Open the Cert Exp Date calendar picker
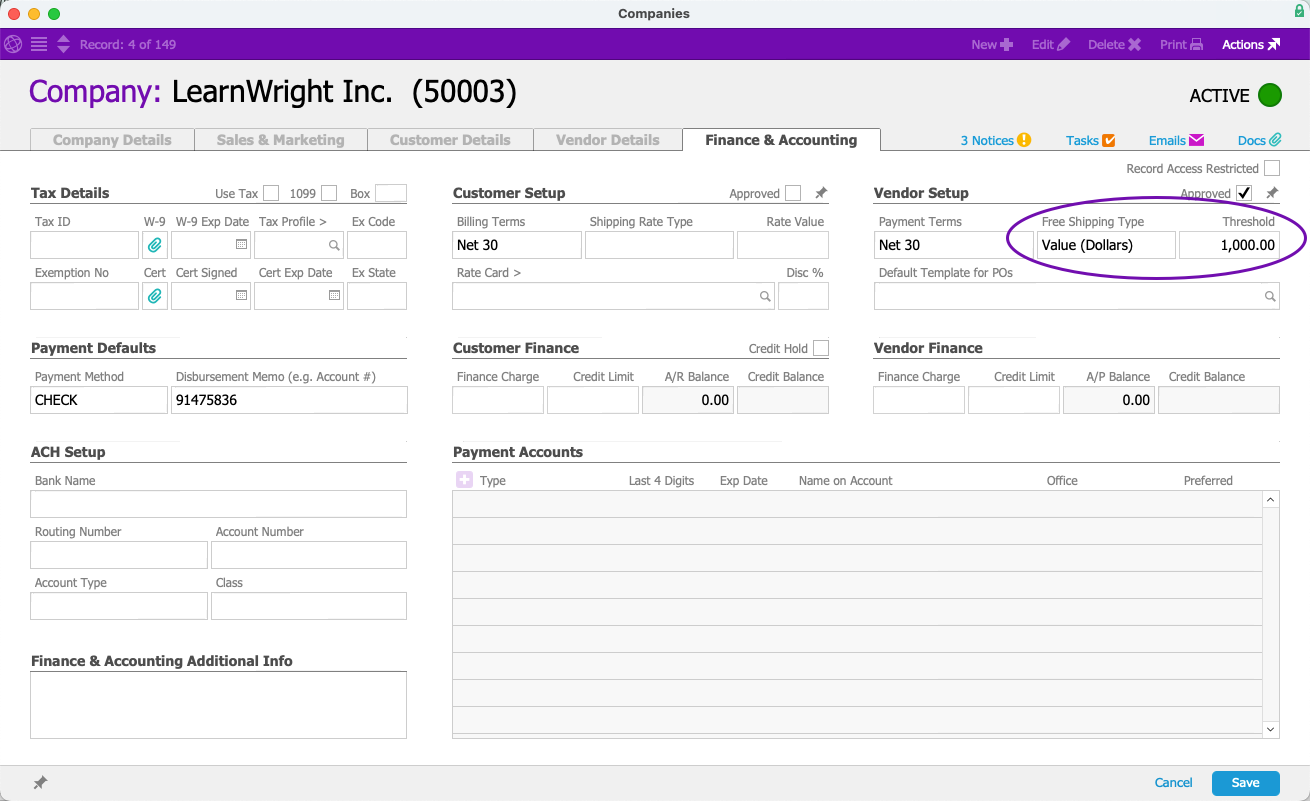This screenshot has height=801, width=1310. (335, 296)
